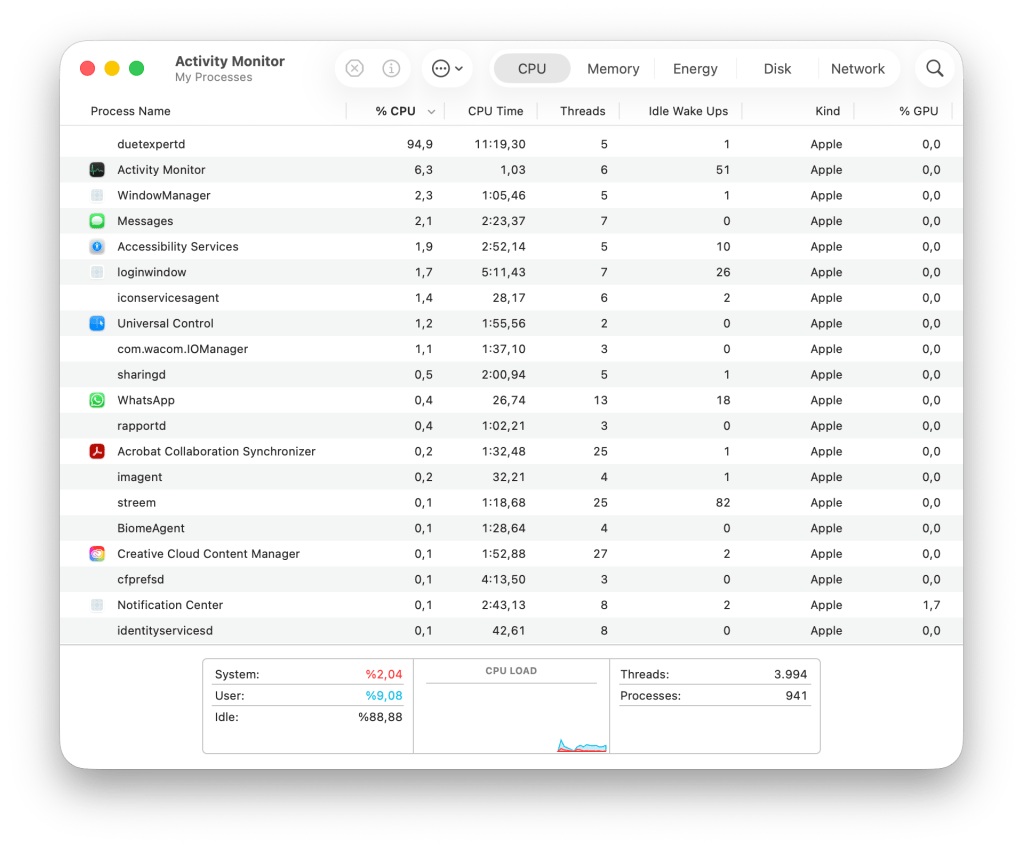Switch to the Energy tab
The width and height of the screenshot is (1023, 848).
(x=695, y=69)
